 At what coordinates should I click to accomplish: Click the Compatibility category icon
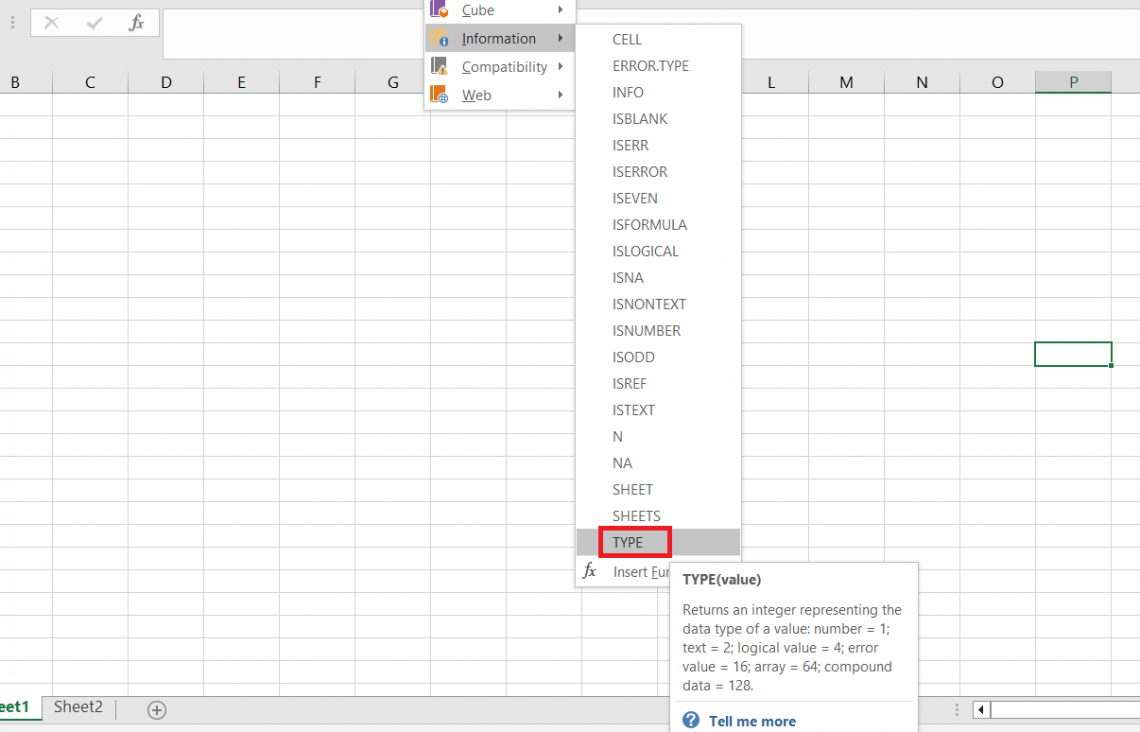(438, 66)
